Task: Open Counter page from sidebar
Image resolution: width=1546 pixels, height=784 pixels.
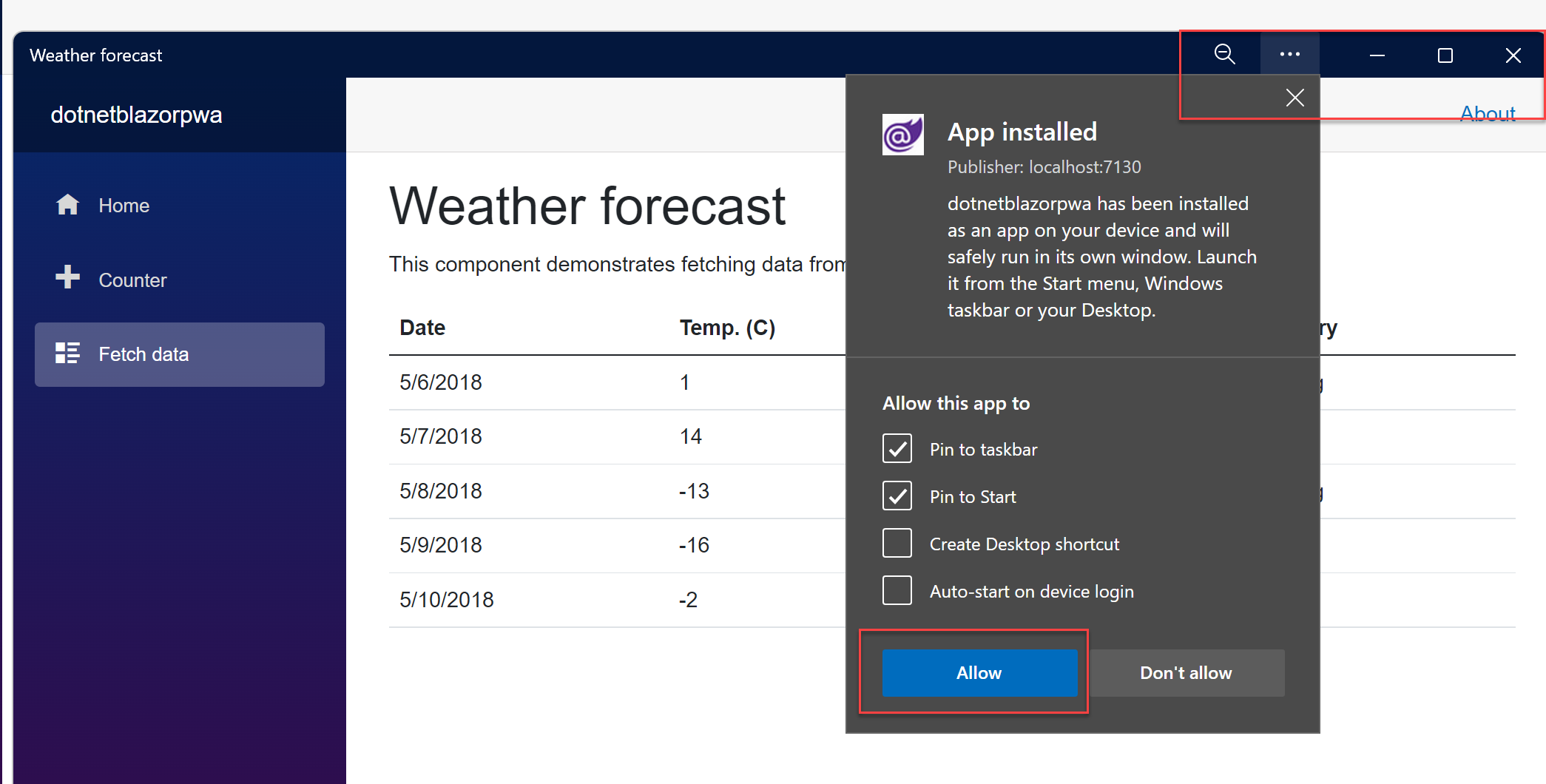Action: coord(132,280)
